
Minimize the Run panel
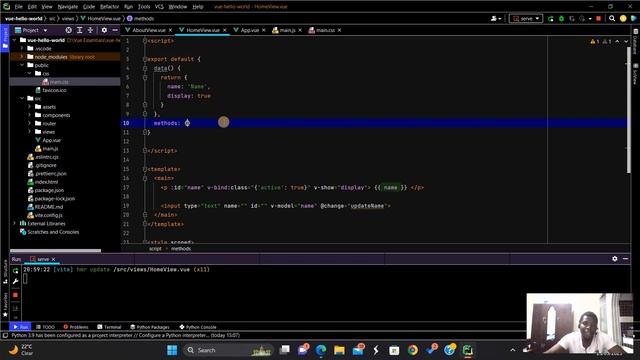(625, 259)
